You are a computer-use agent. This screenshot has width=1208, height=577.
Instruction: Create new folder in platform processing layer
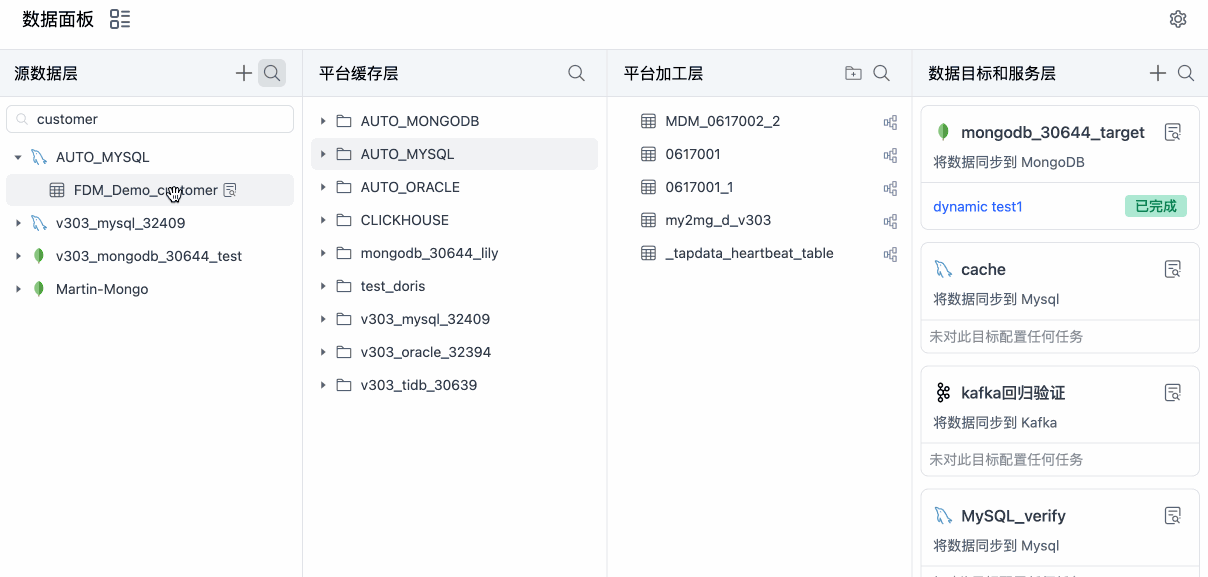[853, 73]
